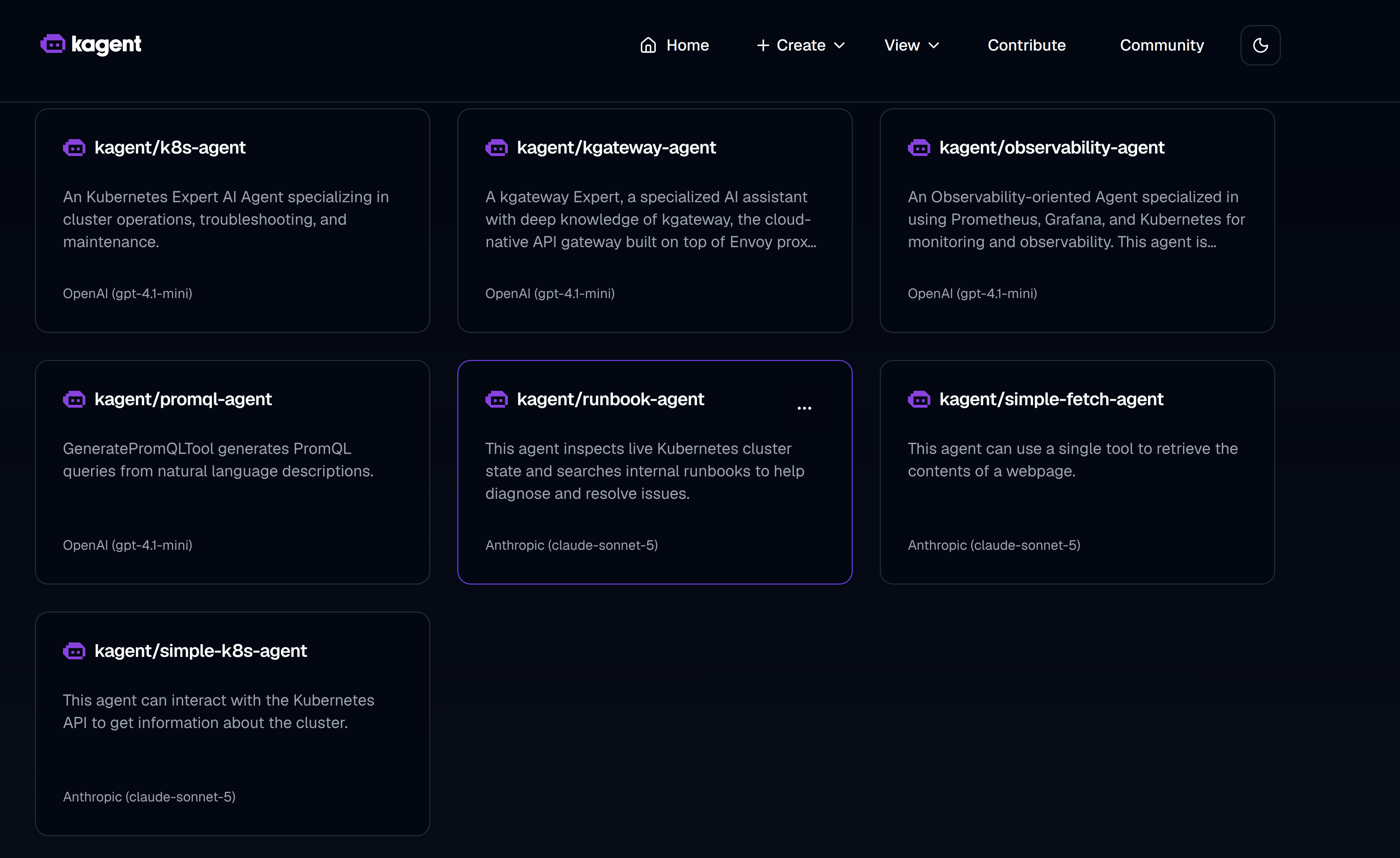1400x858 pixels.
Task: Click the promql-agent robot icon
Action: (x=74, y=400)
